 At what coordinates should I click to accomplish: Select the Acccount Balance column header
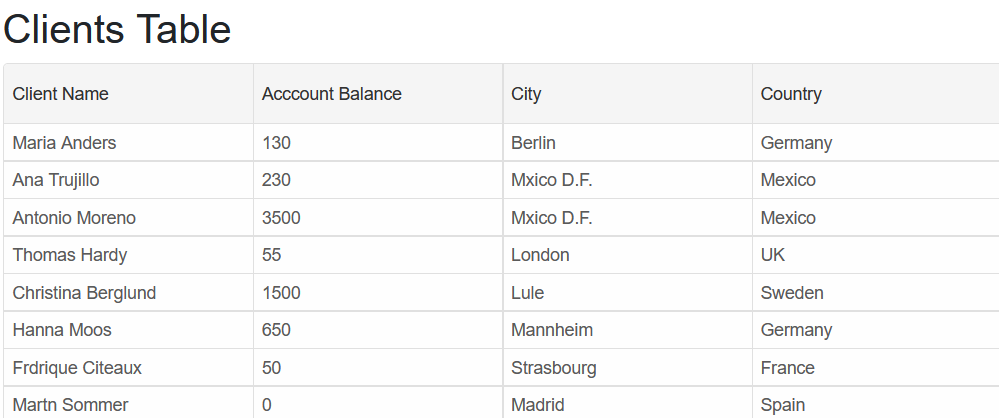[x=378, y=94]
